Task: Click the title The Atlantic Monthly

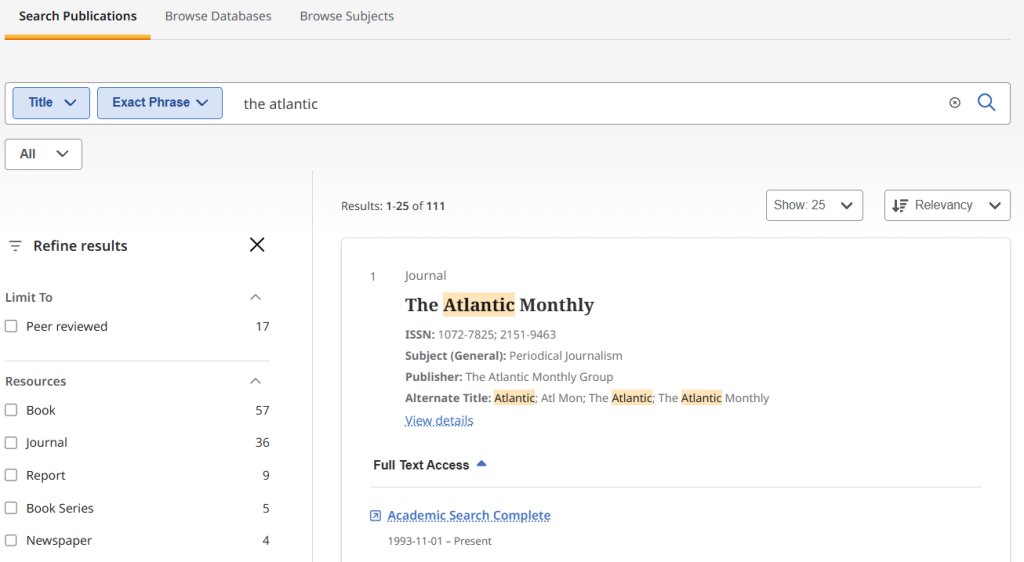Action: tap(500, 305)
